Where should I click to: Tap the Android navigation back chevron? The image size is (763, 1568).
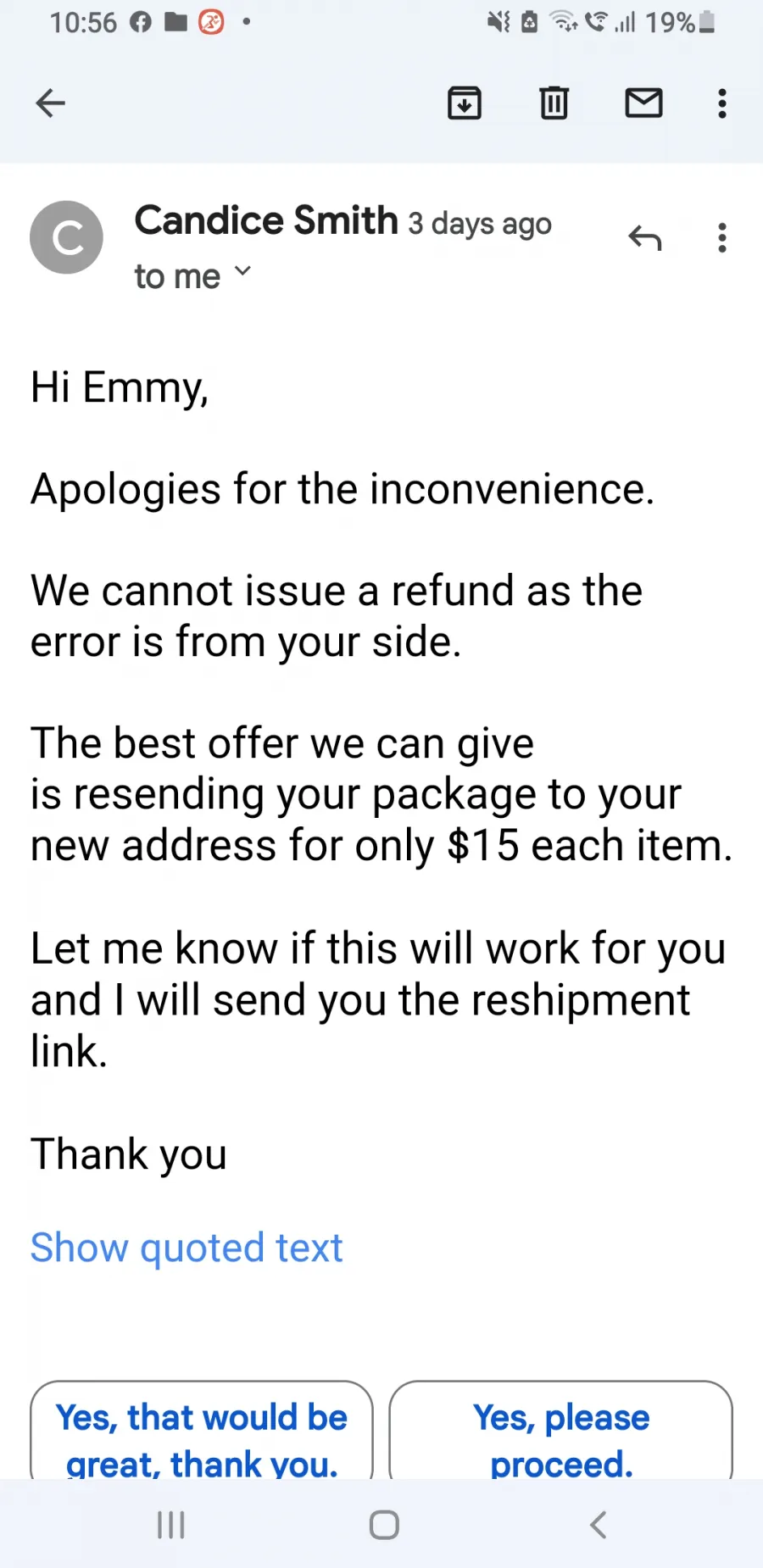tap(598, 1525)
